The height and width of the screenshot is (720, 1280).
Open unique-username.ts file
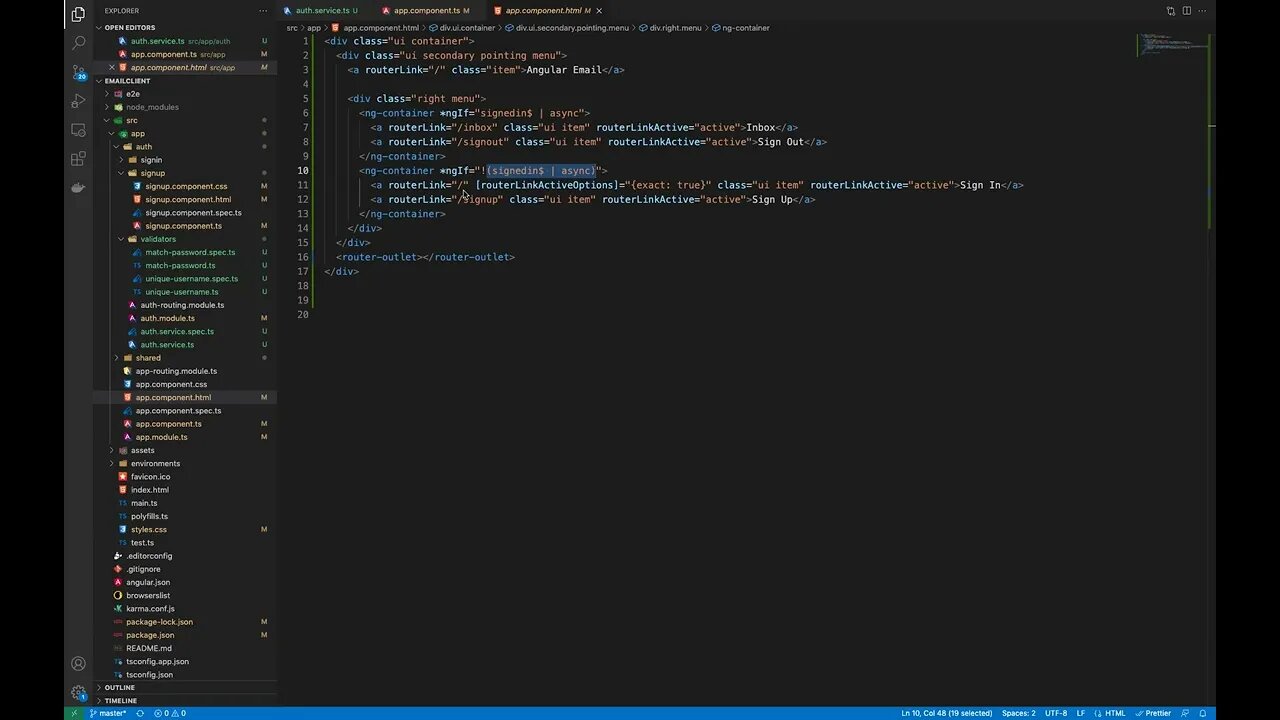181,292
